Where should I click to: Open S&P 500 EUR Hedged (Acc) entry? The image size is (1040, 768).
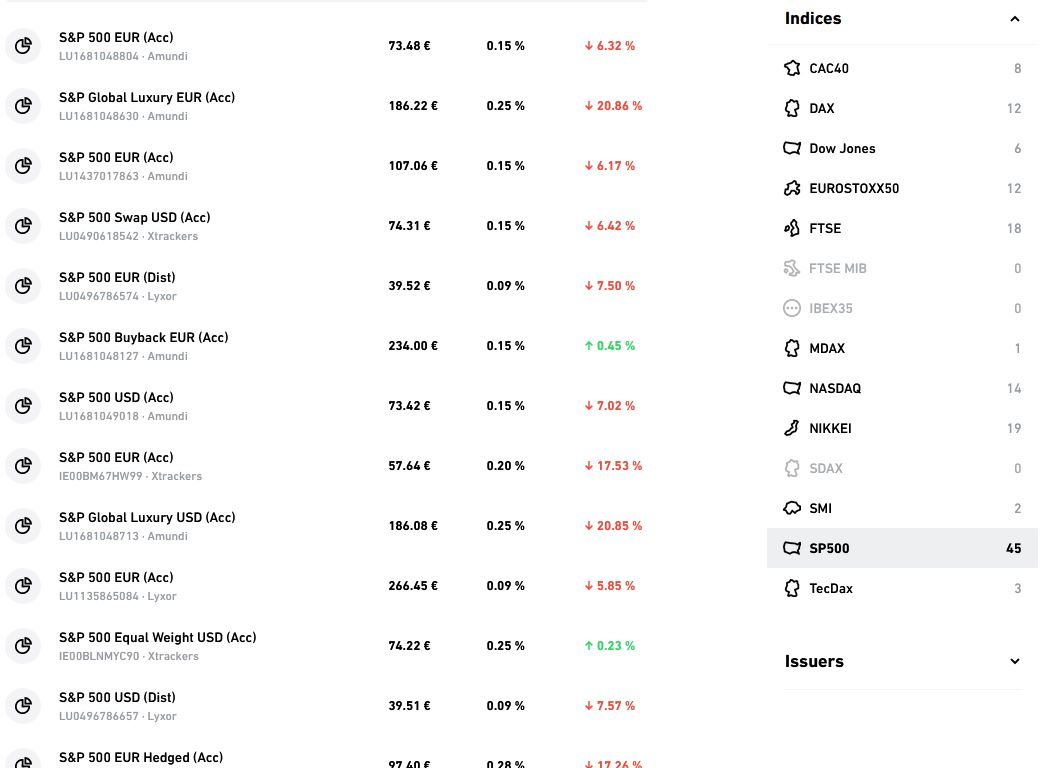pos(325,757)
